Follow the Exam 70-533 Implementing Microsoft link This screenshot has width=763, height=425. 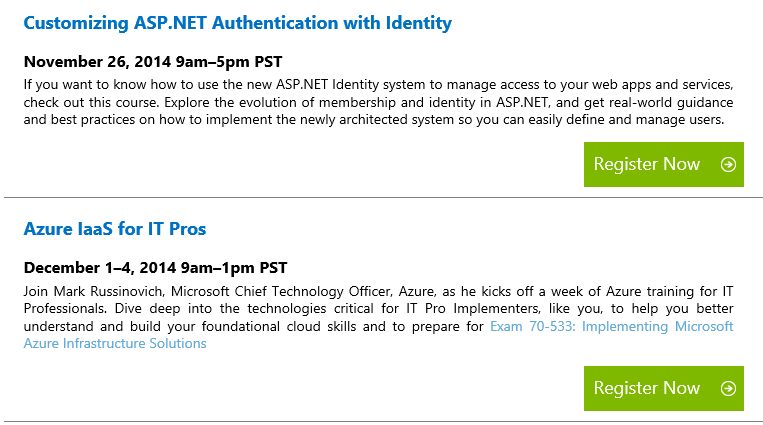[611, 326]
